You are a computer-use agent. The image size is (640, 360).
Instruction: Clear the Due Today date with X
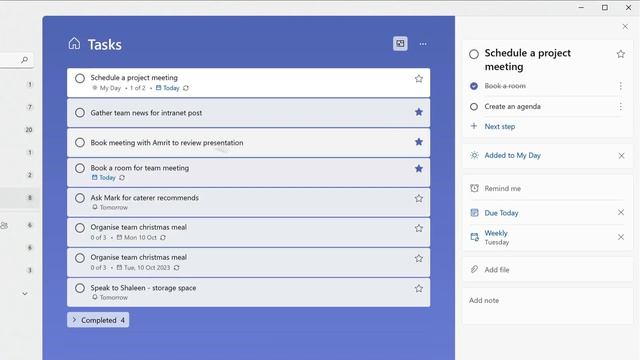click(621, 212)
